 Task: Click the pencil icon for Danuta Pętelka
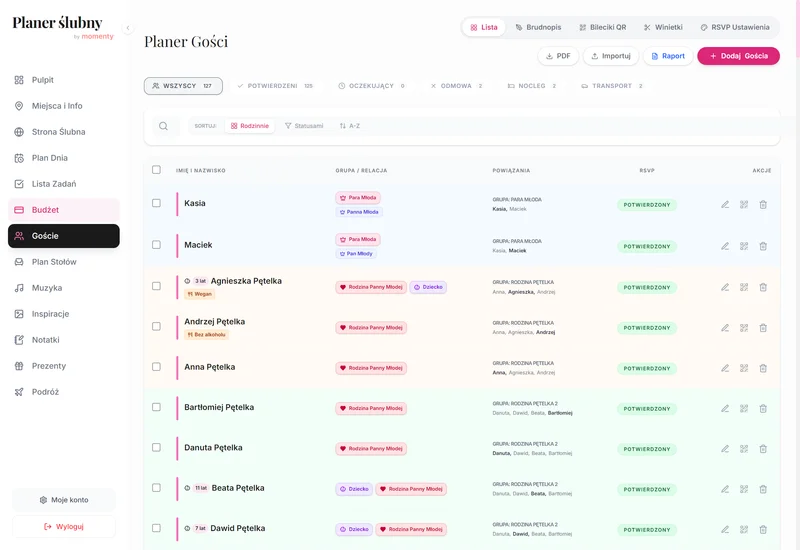(725, 449)
